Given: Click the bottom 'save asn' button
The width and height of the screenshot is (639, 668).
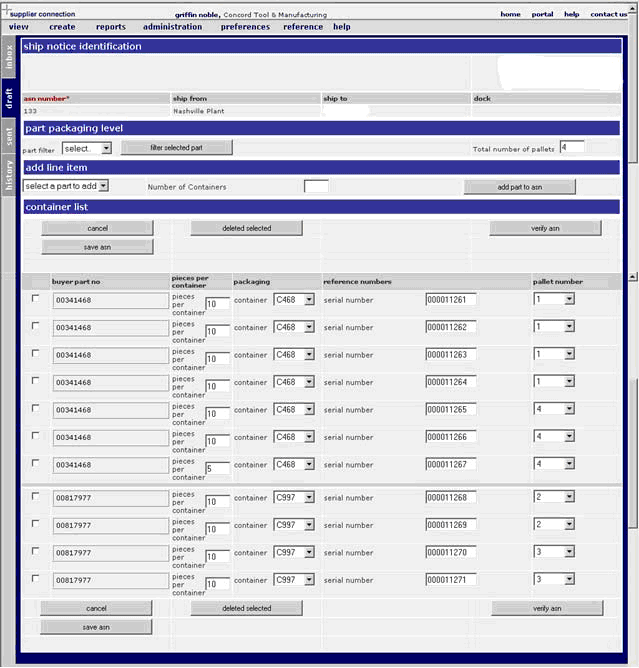Looking at the screenshot, I should pyautogui.click(x=96, y=627).
